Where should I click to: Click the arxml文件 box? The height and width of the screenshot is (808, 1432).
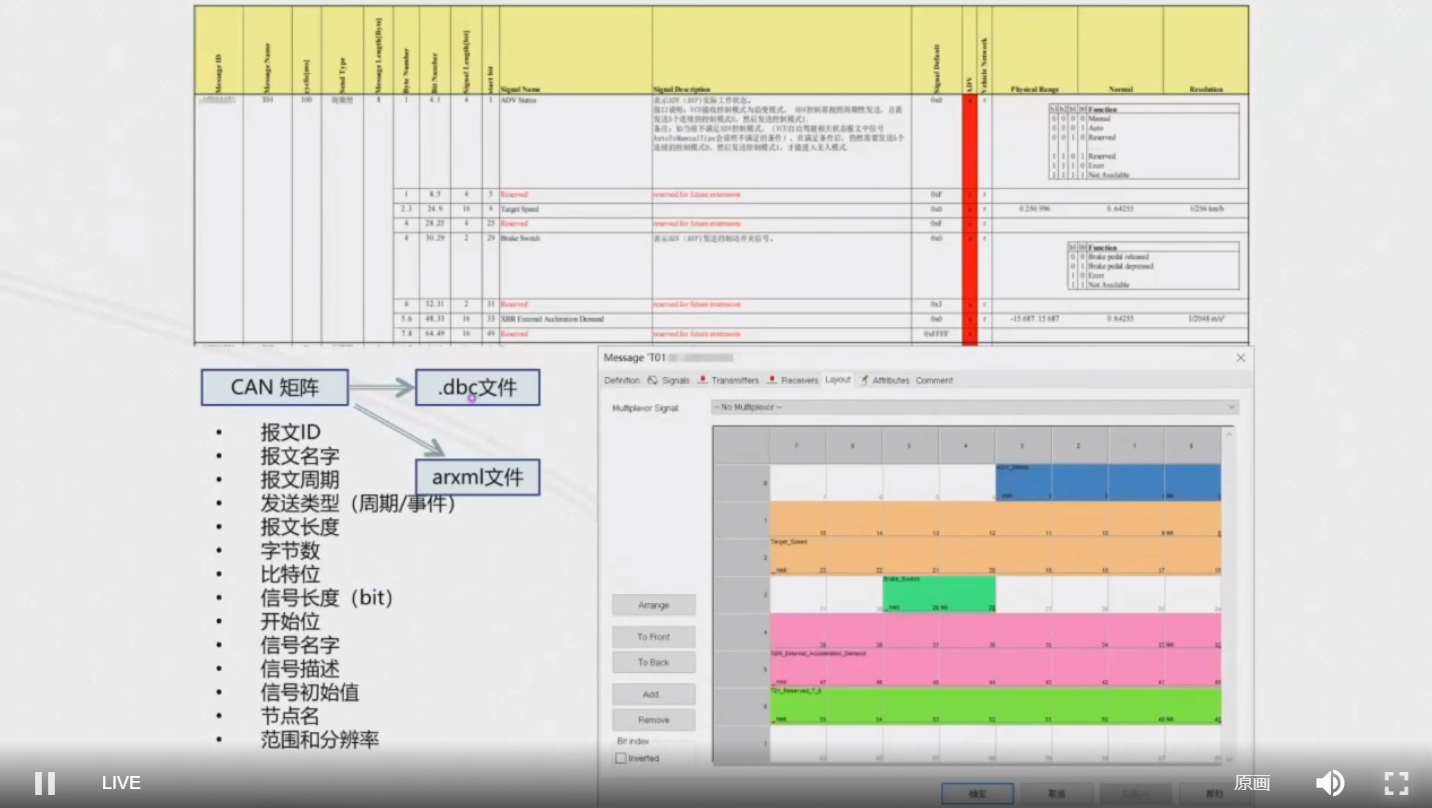[x=478, y=477]
